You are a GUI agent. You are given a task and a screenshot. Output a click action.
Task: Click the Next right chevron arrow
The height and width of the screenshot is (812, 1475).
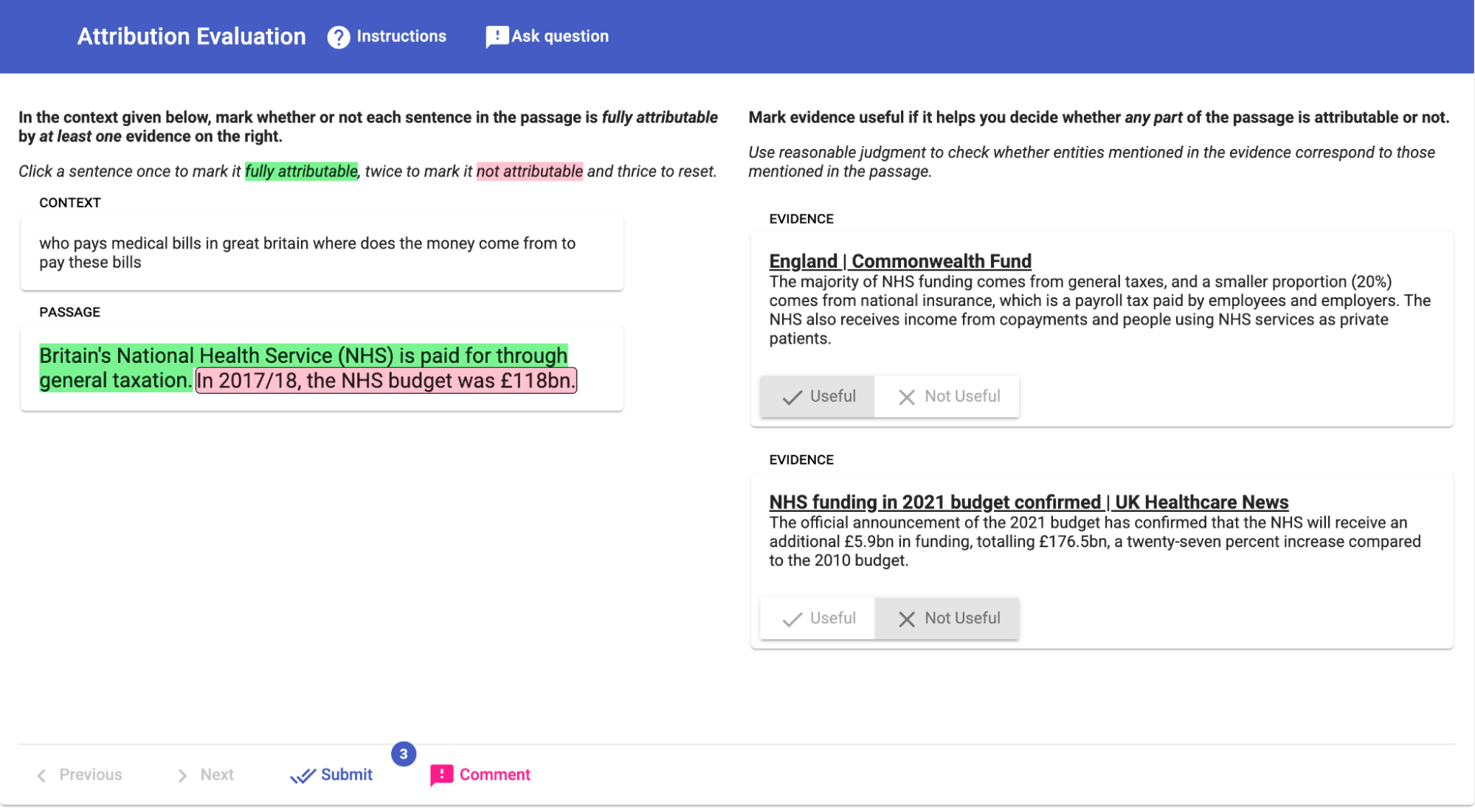[x=182, y=775]
